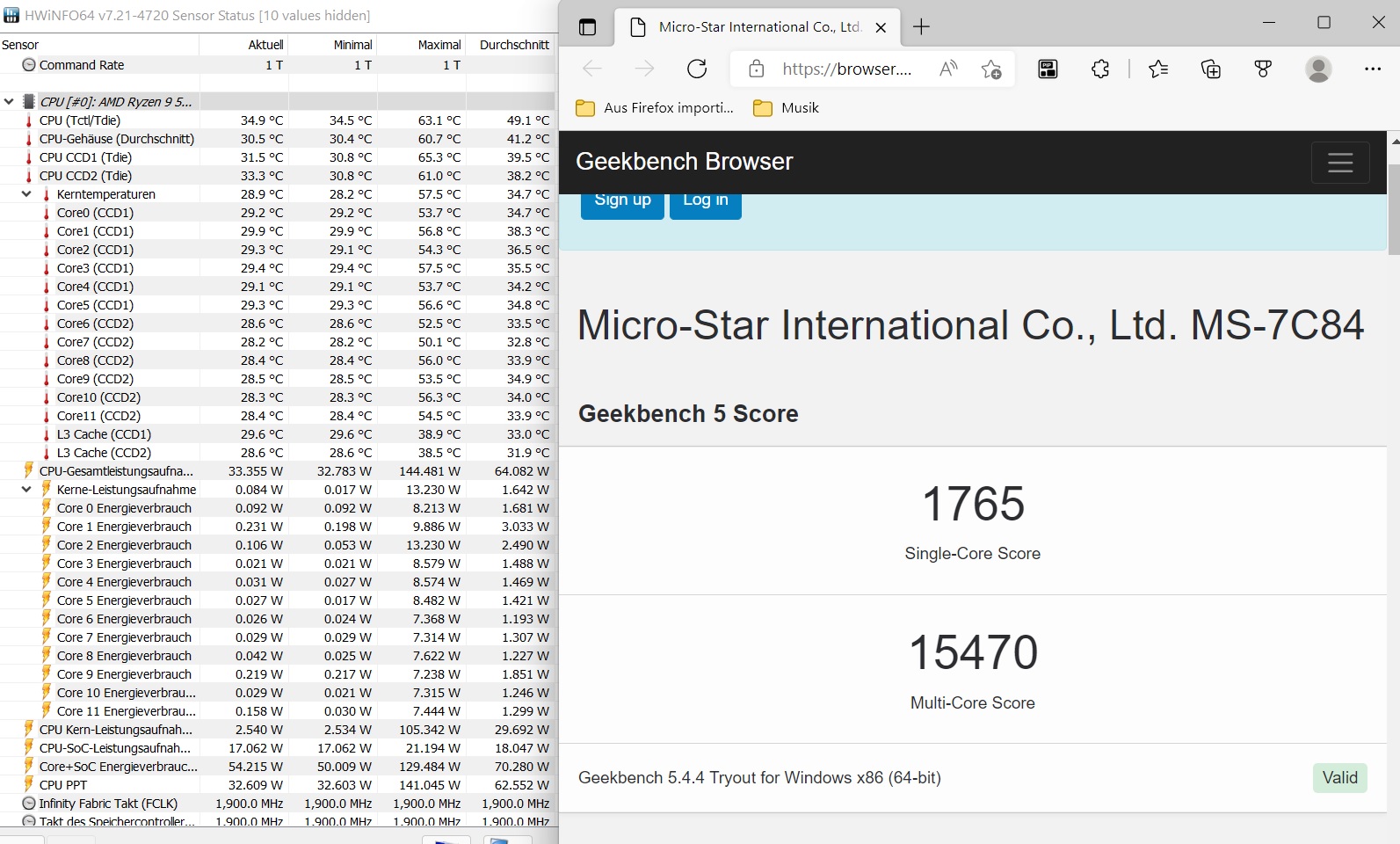Click the Edge tab actions icon
Screen dimensions: 1400x844
[x=587, y=27]
